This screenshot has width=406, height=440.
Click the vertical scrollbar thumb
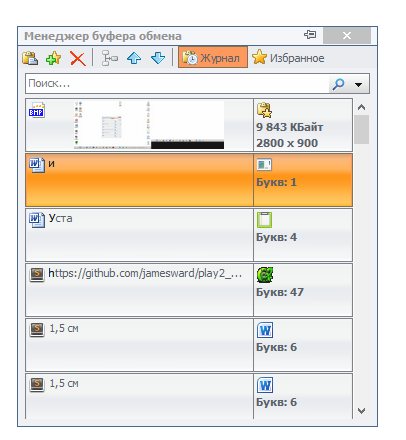coord(361,129)
